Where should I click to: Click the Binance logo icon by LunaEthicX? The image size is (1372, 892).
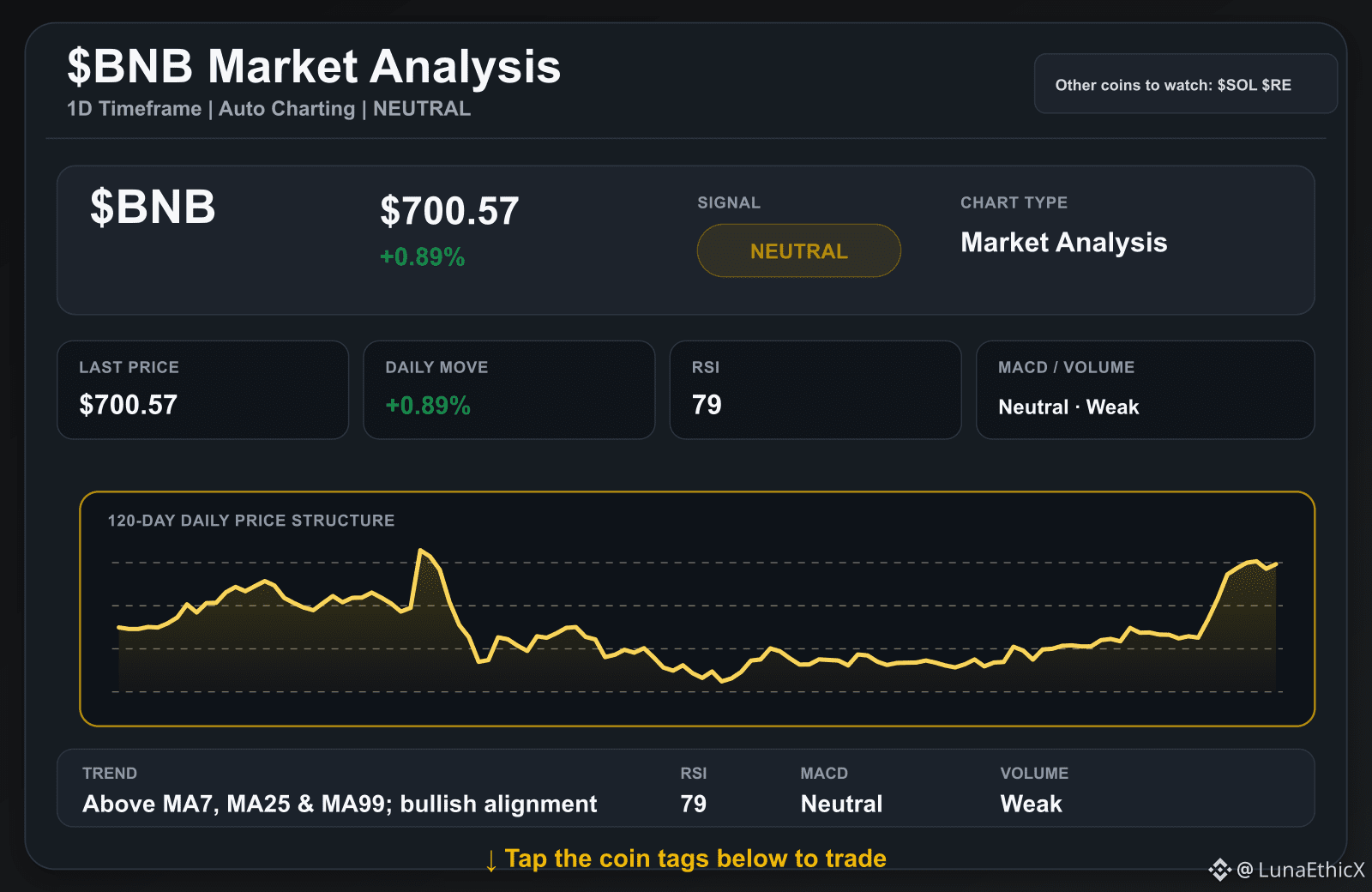1219,870
